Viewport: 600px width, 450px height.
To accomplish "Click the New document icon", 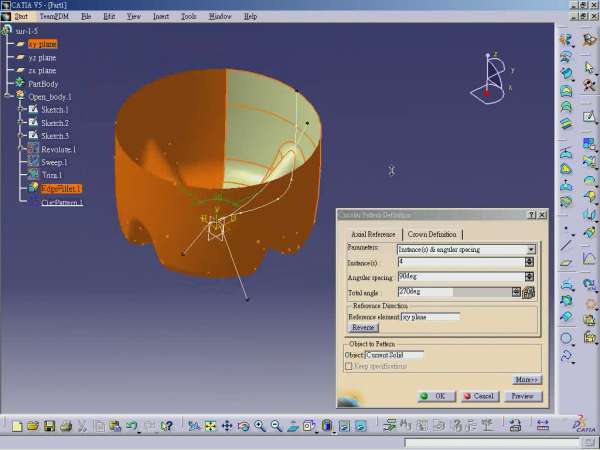I will tap(17, 426).
